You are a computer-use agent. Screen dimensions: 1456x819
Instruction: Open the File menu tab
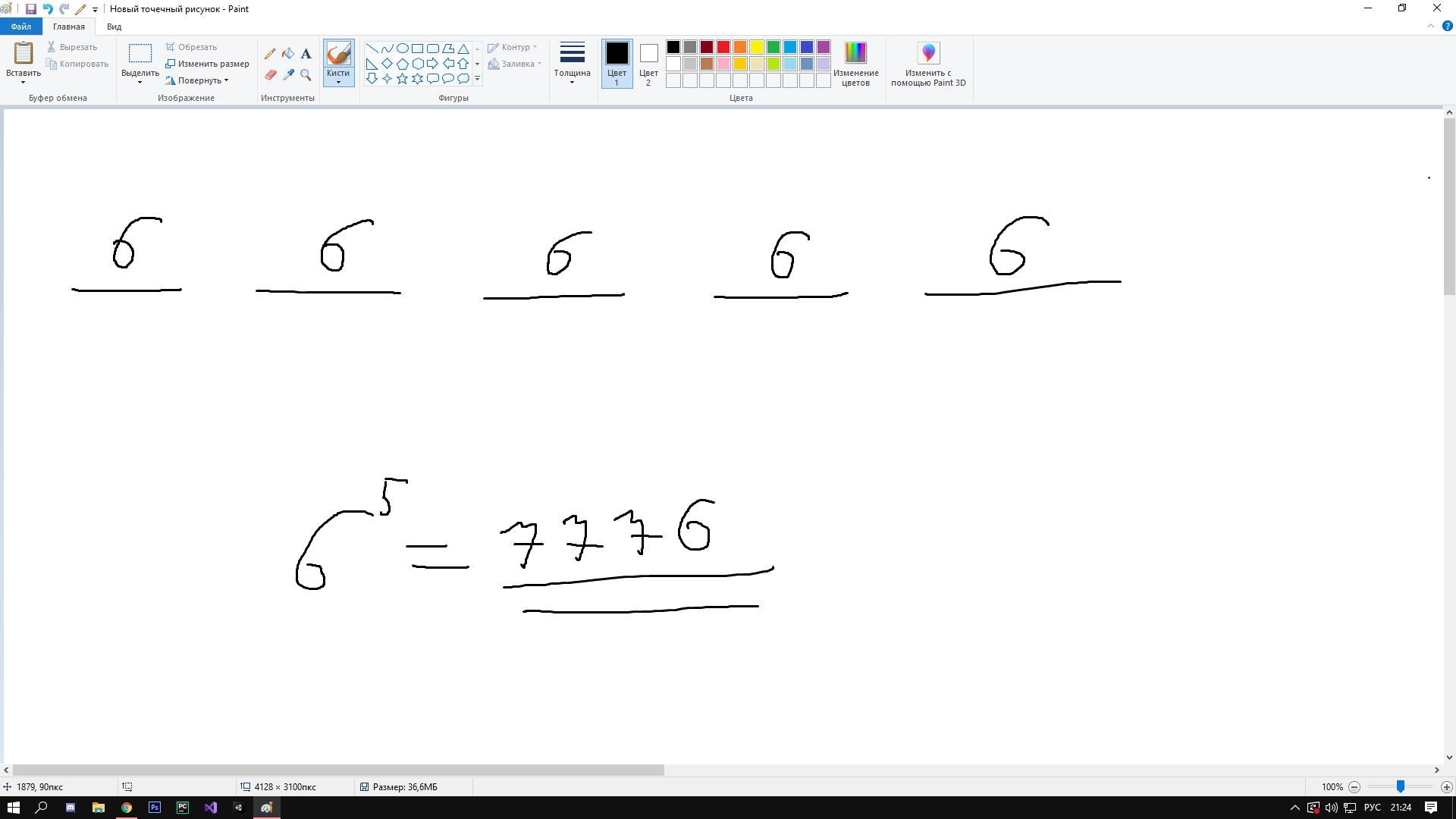[x=20, y=27]
